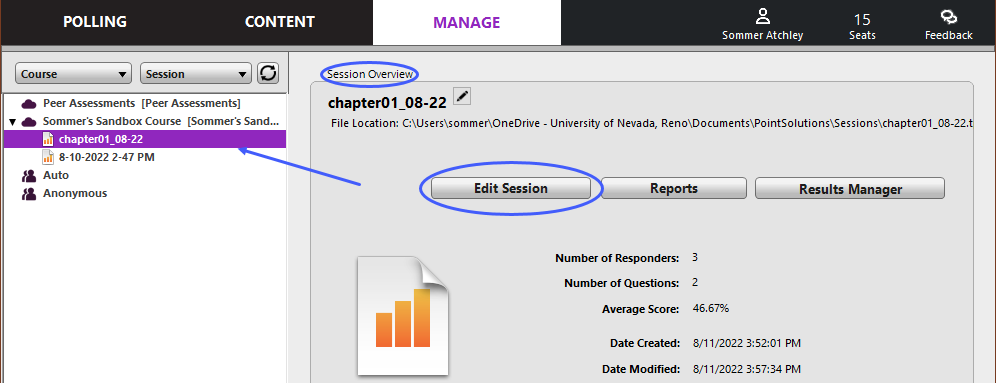
Task: Click the Date Created value
Action: point(746,344)
